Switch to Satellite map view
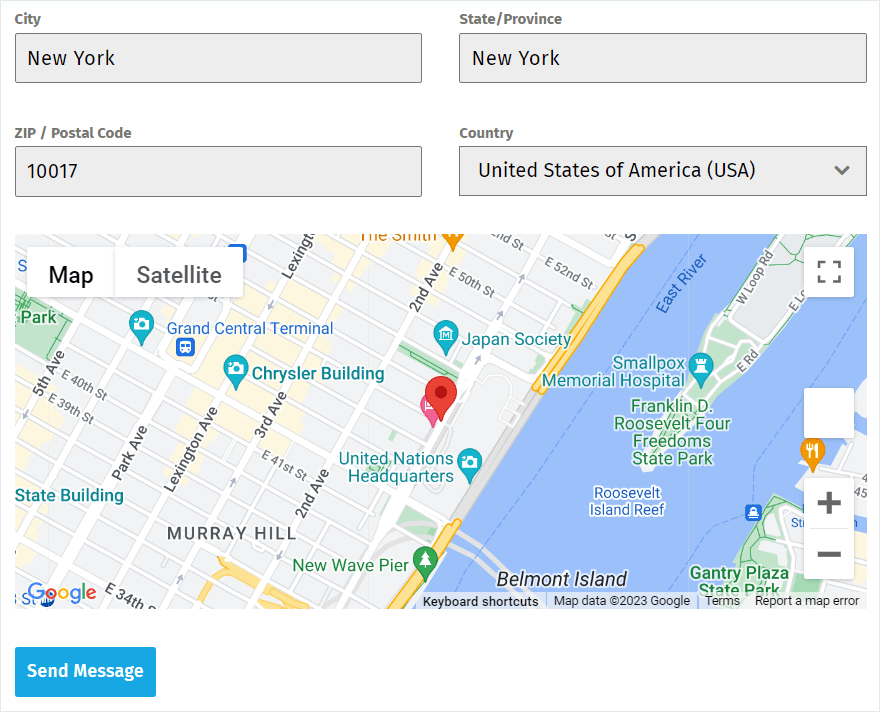880x712 pixels. point(179,275)
